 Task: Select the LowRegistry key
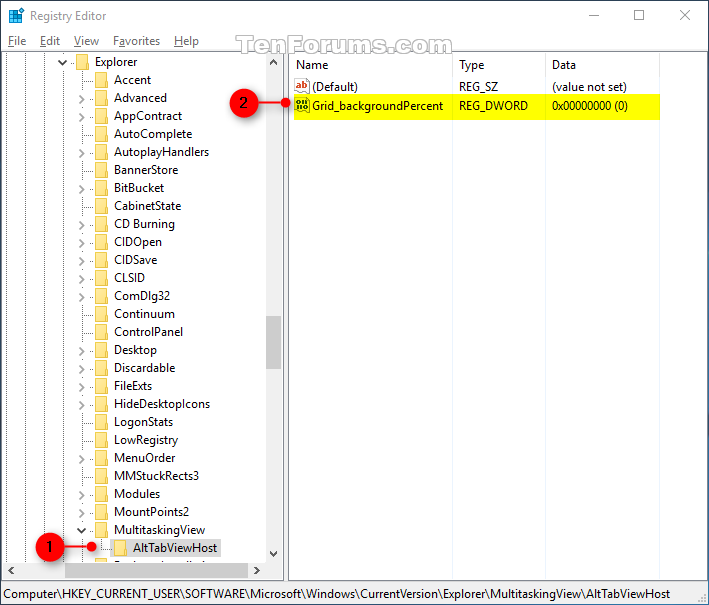pyautogui.click(x=146, y=440)
